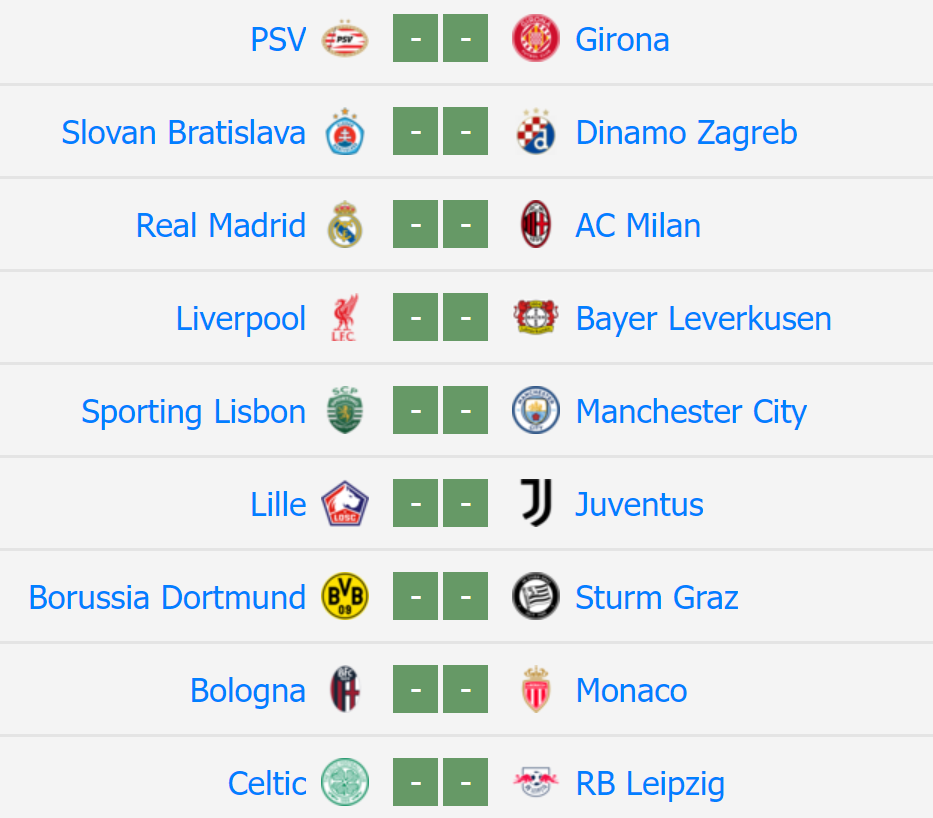The image size is (933, 818).
Task: Click Real Madrid match away score box
Action: pyautogui.click(x=465, y=226)
